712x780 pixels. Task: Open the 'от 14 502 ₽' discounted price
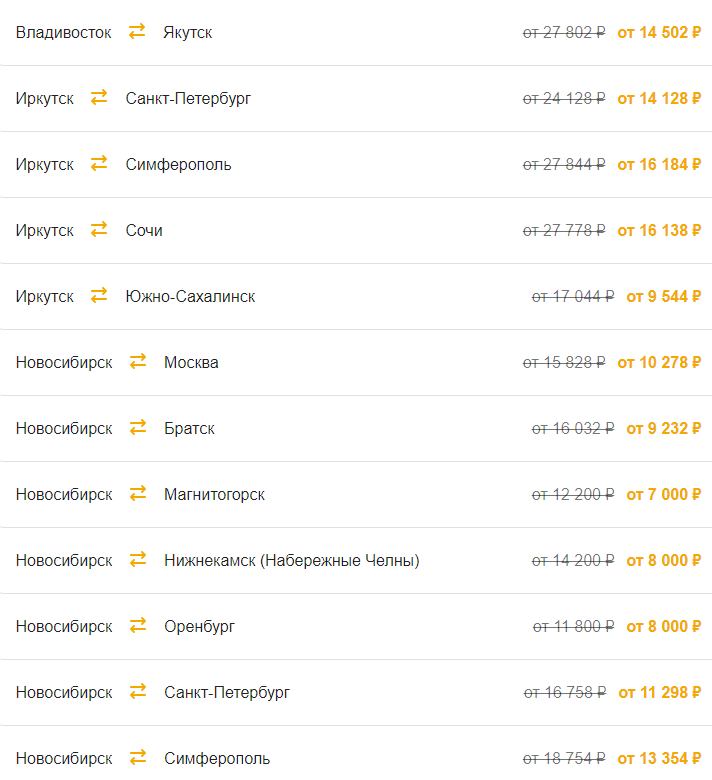click(x=659, y=32)
